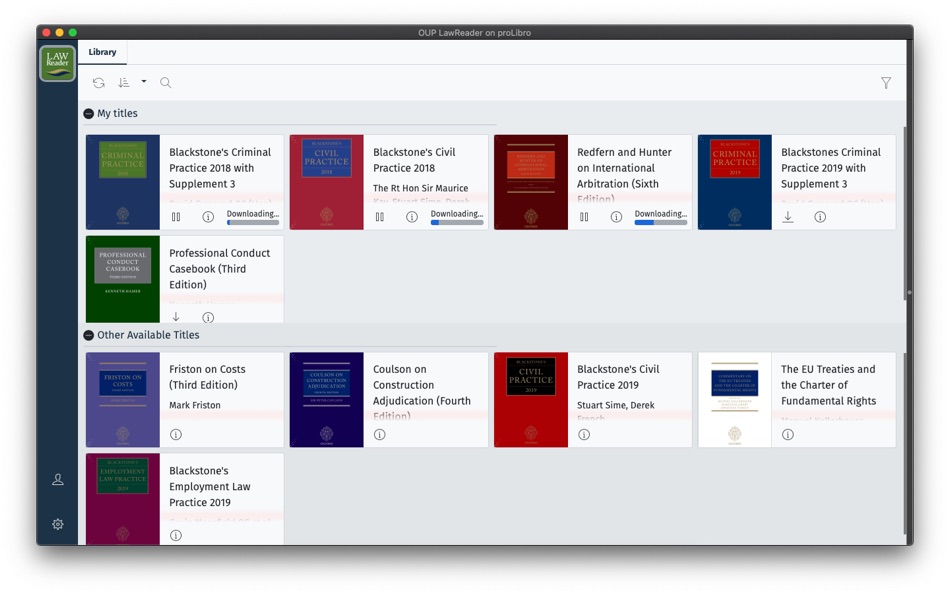The height and width of the screenshot is (594, 950).
Task: Refresh the library with the sync icon
Action: coord(99,82)
